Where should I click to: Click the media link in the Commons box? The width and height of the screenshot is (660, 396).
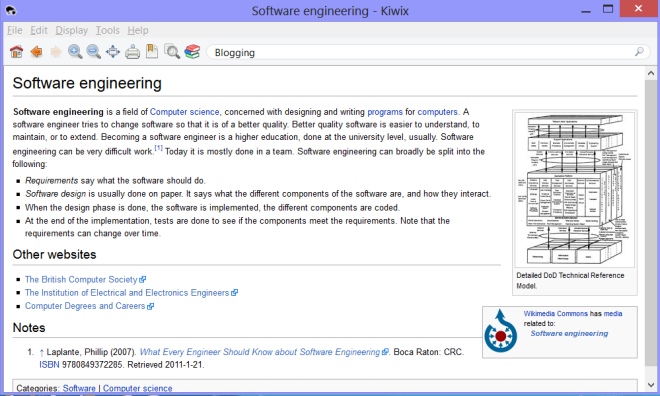coord(613,314)
